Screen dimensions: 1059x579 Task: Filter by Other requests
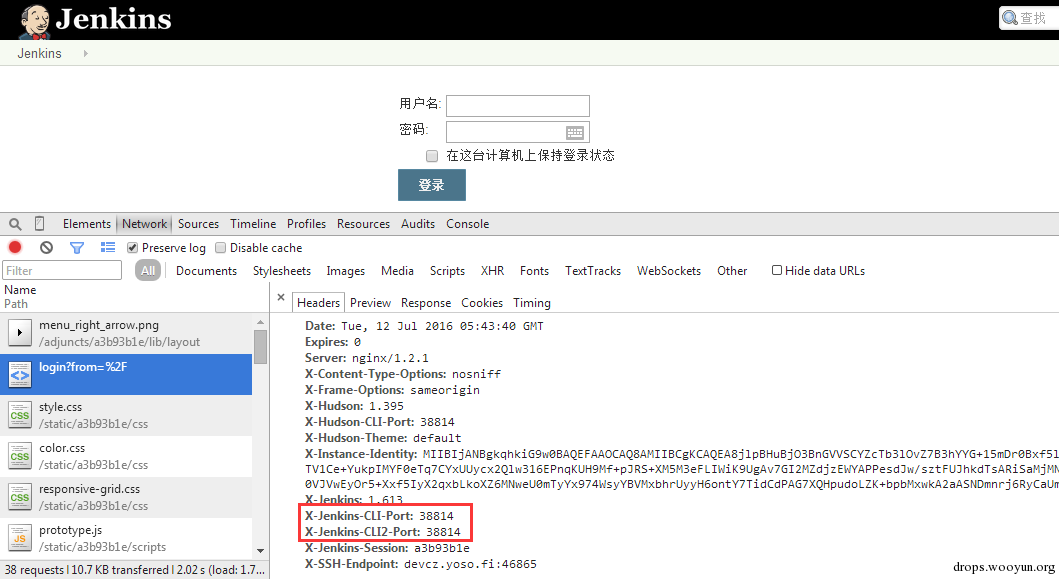[732, 270]
